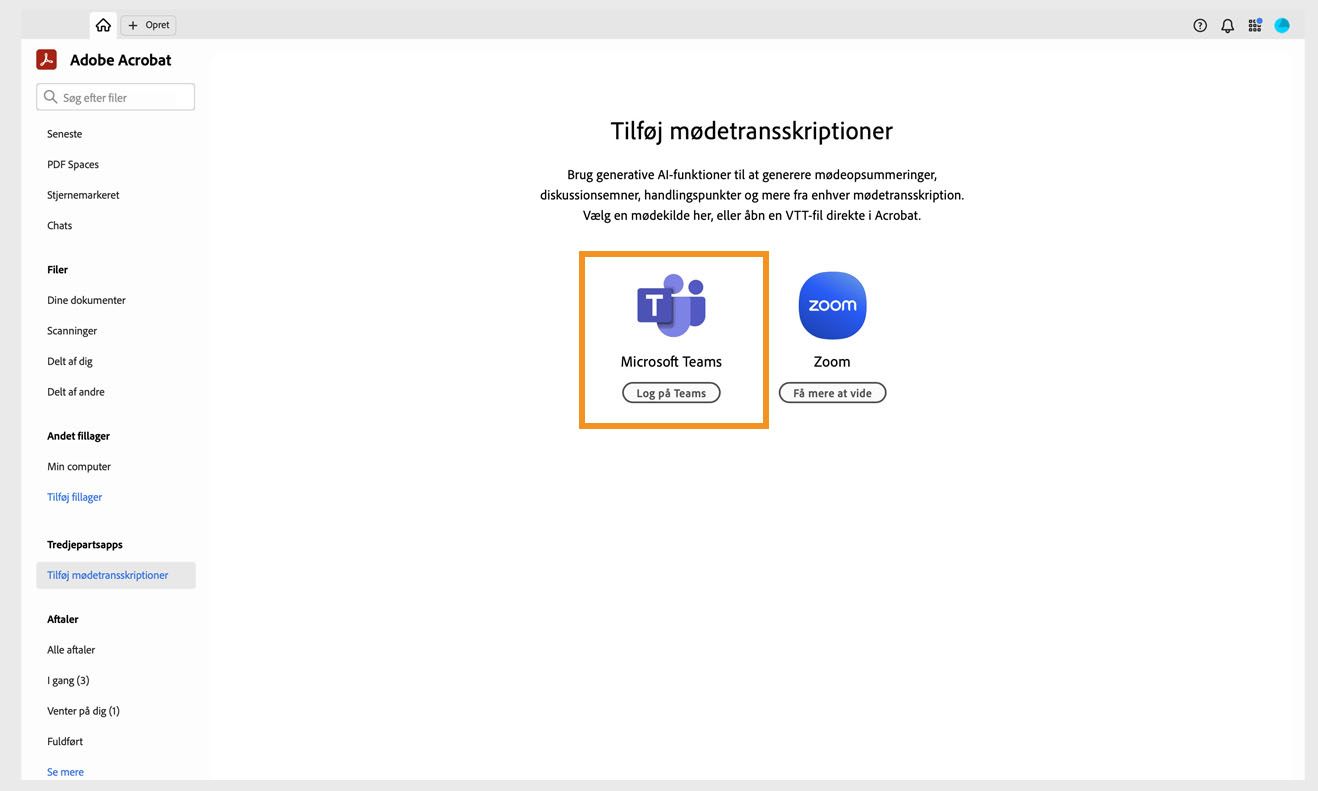Open Fuldført agreements
Screen dimensions: 1318x791
pyautogui.click(x=65, y=742)
